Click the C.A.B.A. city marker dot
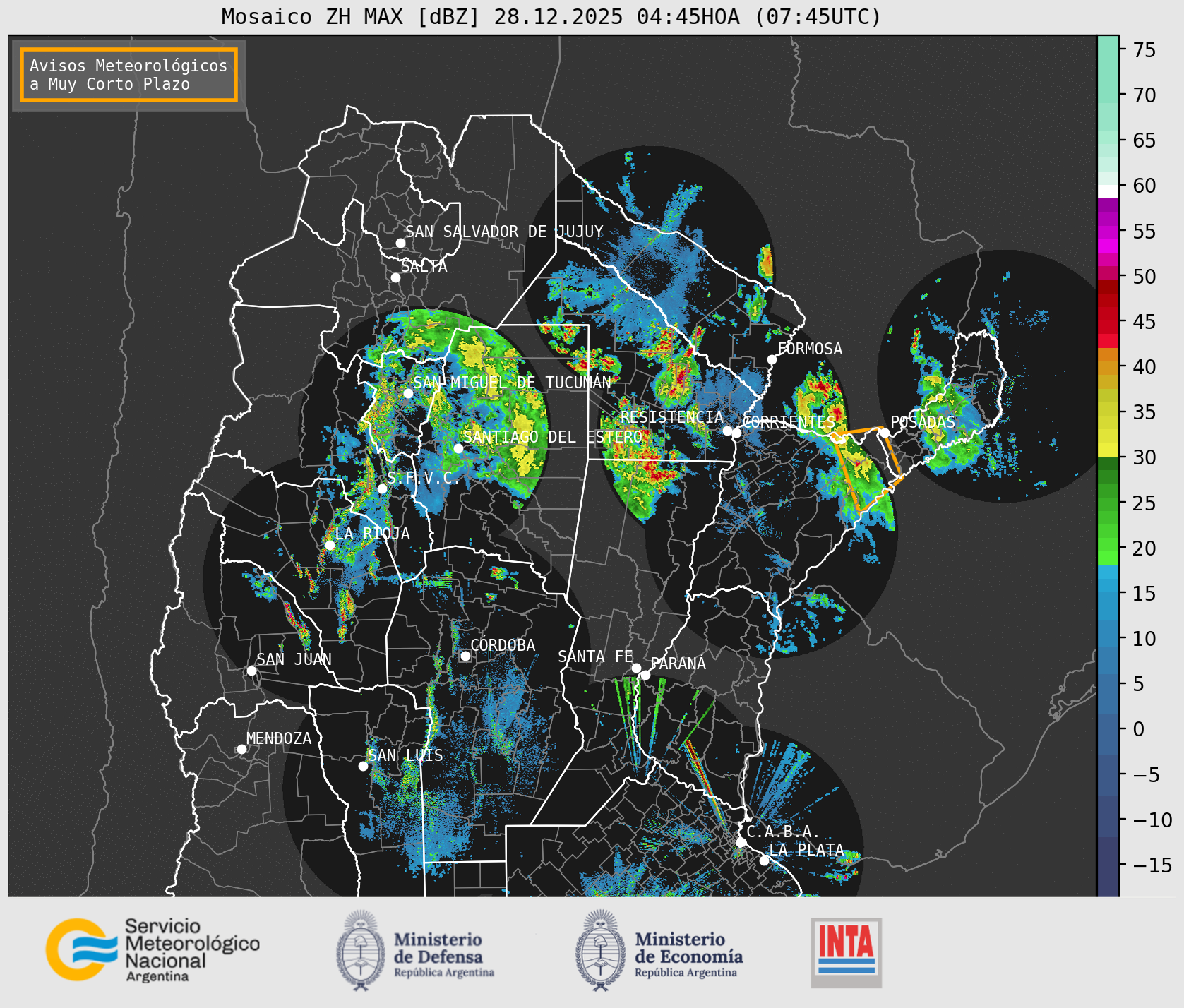 point(741,842)
